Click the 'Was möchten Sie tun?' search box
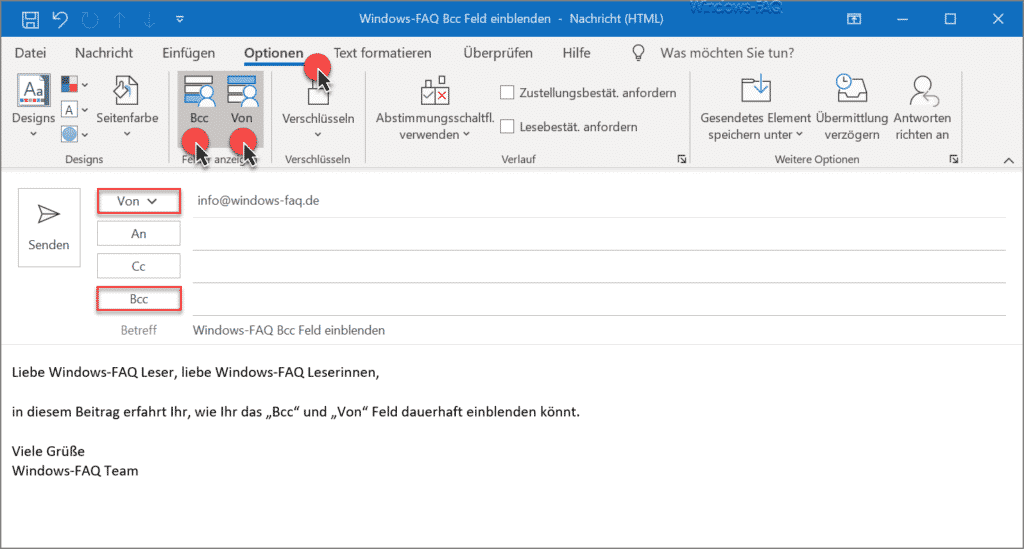 727,53
